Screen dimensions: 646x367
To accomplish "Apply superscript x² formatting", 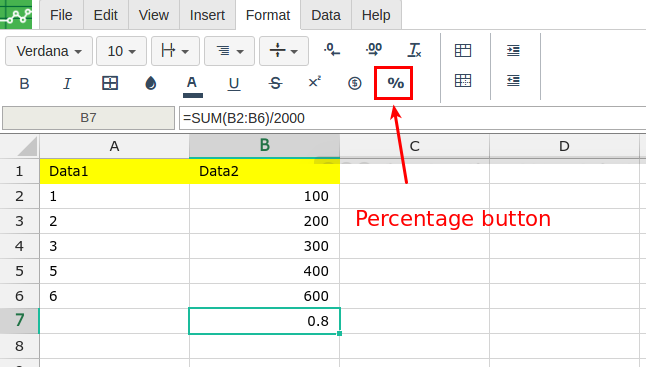I will click(x=315, y=82).
